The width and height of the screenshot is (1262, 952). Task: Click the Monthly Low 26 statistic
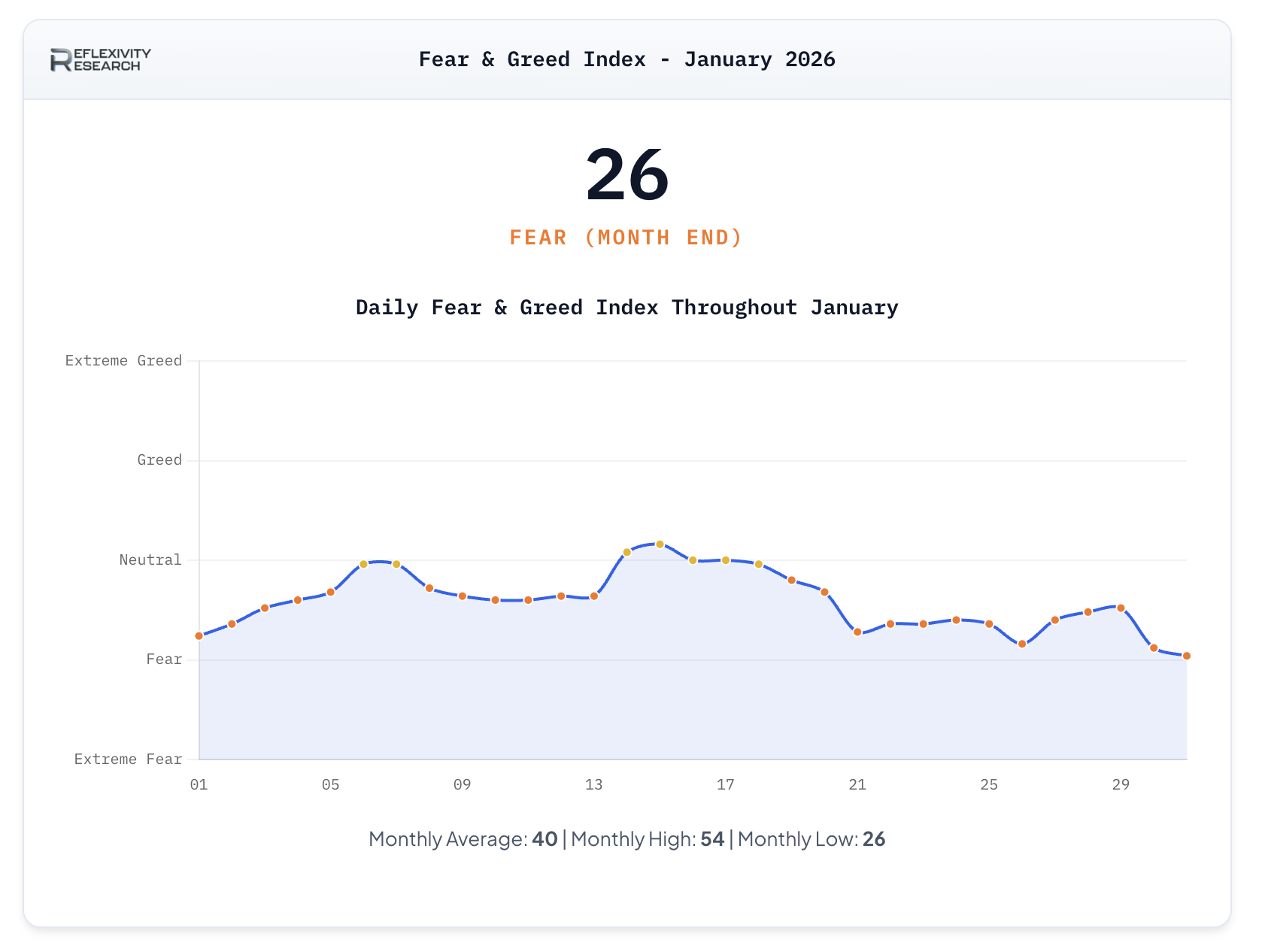(x=812, y=839)
